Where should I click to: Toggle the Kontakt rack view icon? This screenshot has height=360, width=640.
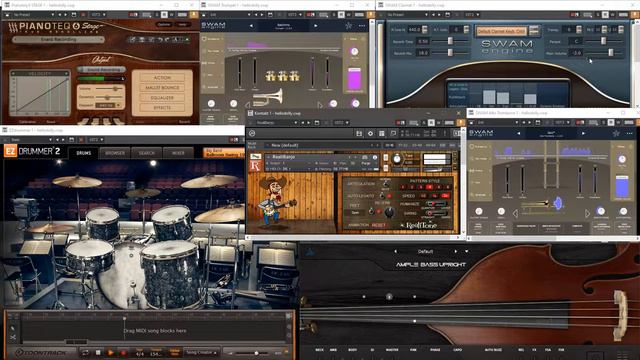pyautogui.click(x=382, y=133)
